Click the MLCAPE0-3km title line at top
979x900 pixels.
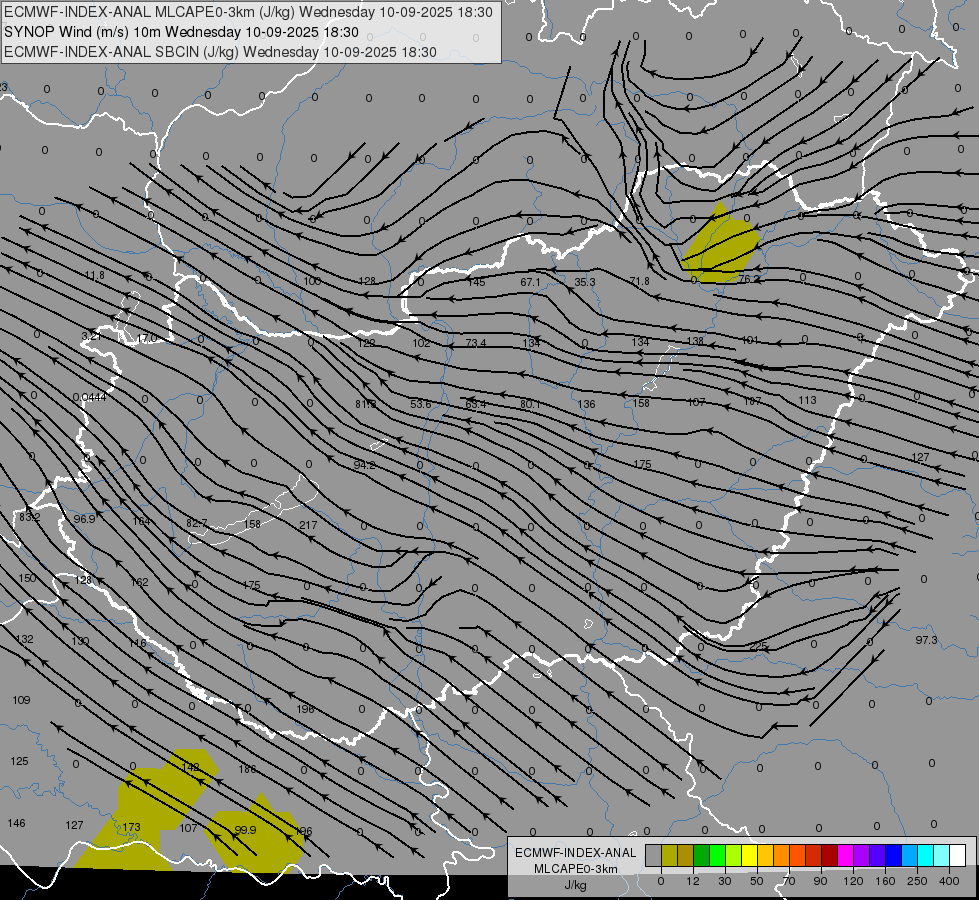[x=248, y=12]
